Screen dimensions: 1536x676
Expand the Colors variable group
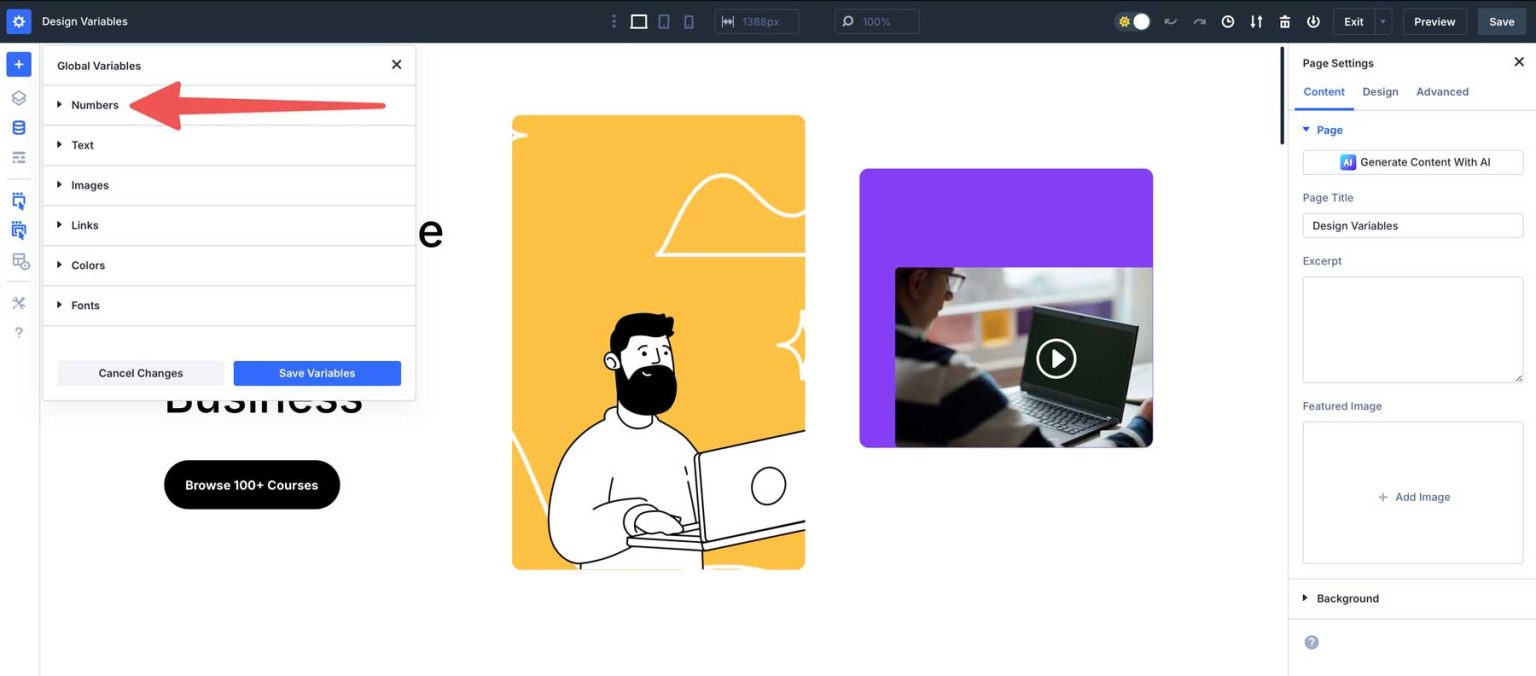tap(88, 265)
